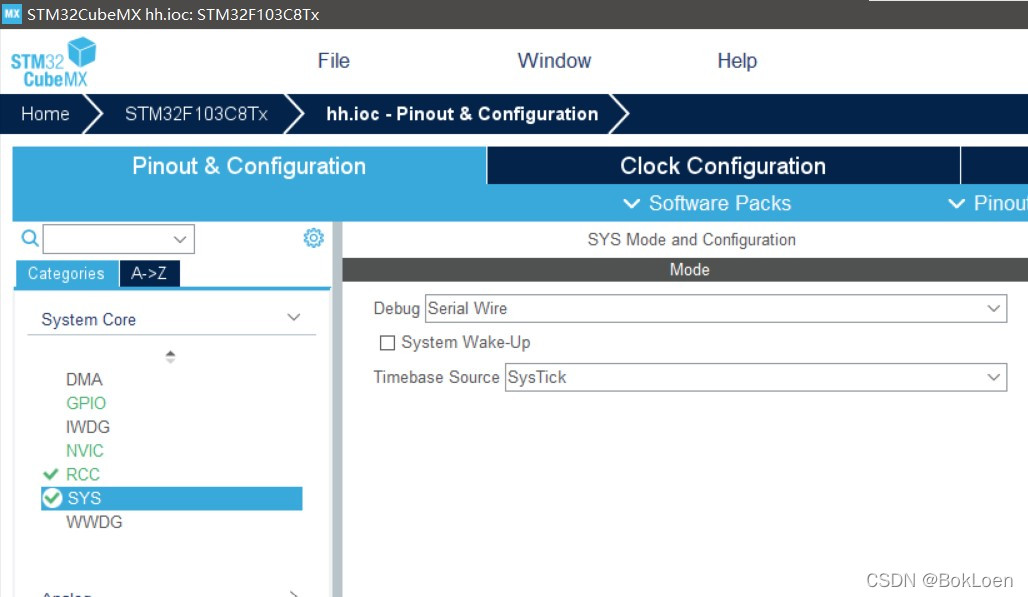Click the STM32CubeMX logo icon
The height and width of the screenshot is (597, 1028).
tap(53, 62)
